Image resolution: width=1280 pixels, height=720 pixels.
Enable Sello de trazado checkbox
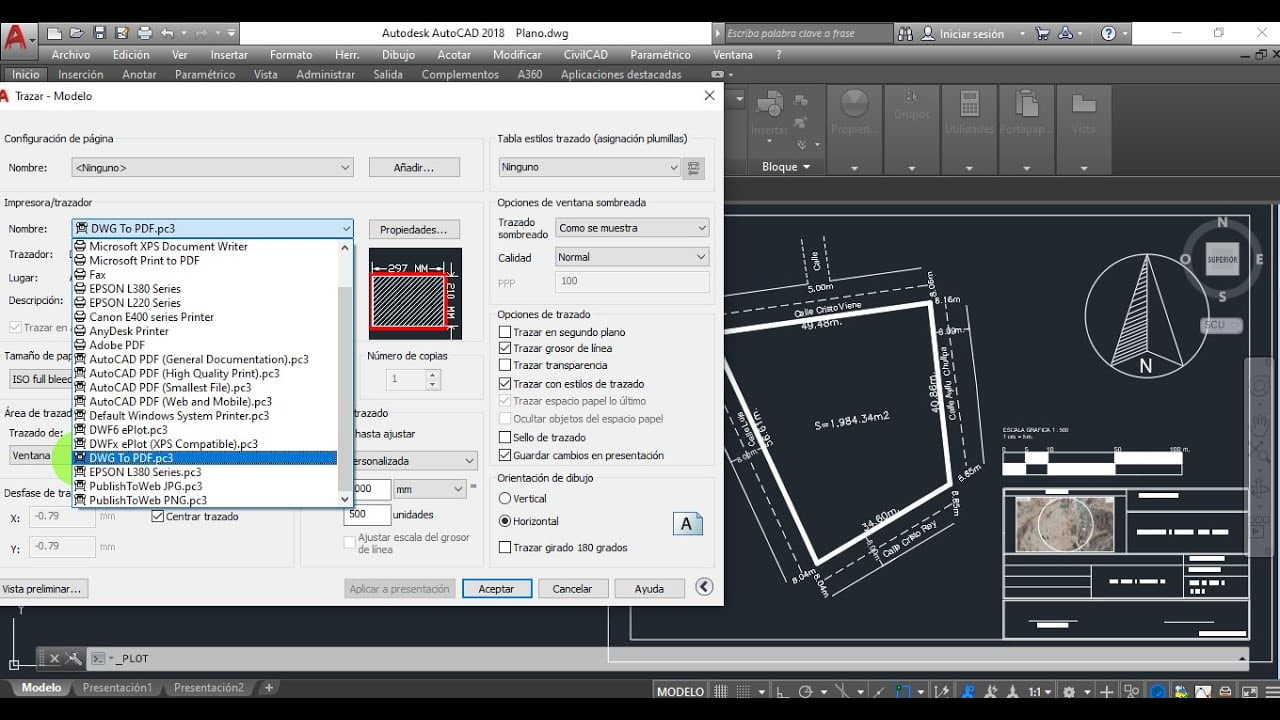(x=505, y=437)
